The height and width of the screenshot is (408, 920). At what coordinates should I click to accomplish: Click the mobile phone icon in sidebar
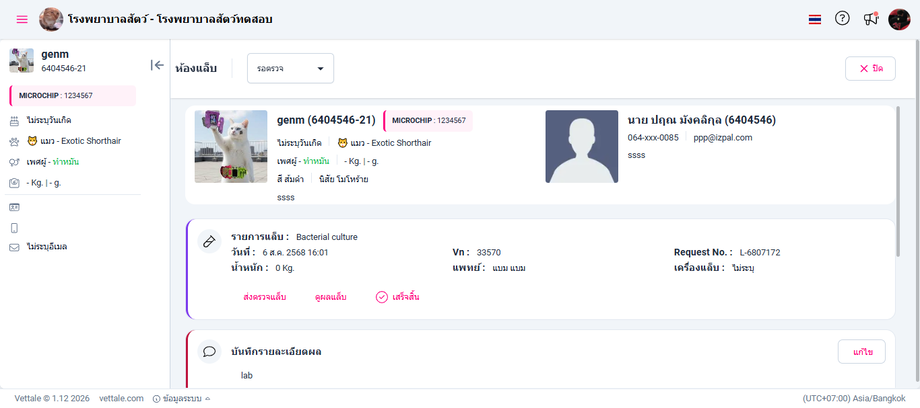pos(15,228)
